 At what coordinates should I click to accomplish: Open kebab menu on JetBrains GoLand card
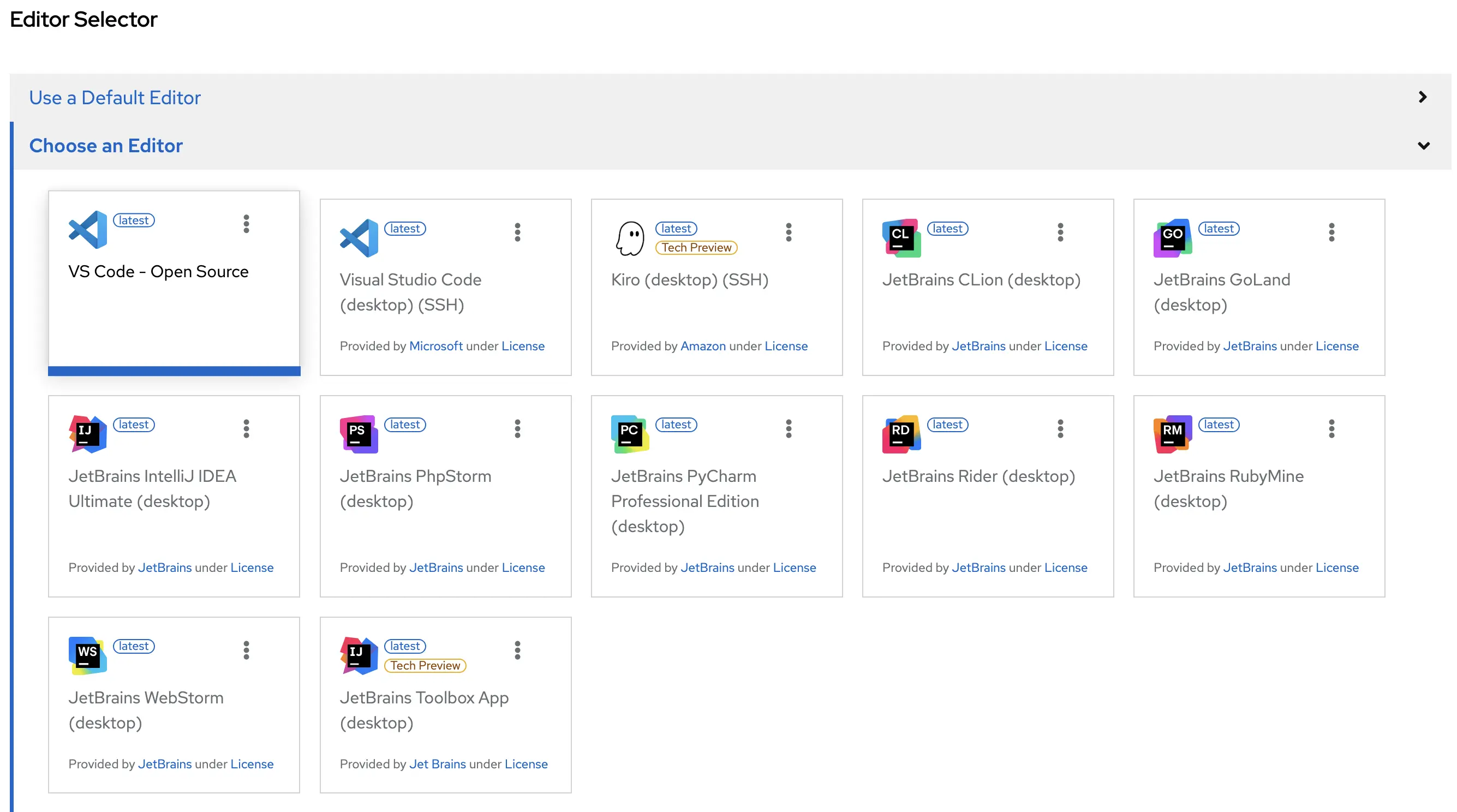(x=1332, y=232)
